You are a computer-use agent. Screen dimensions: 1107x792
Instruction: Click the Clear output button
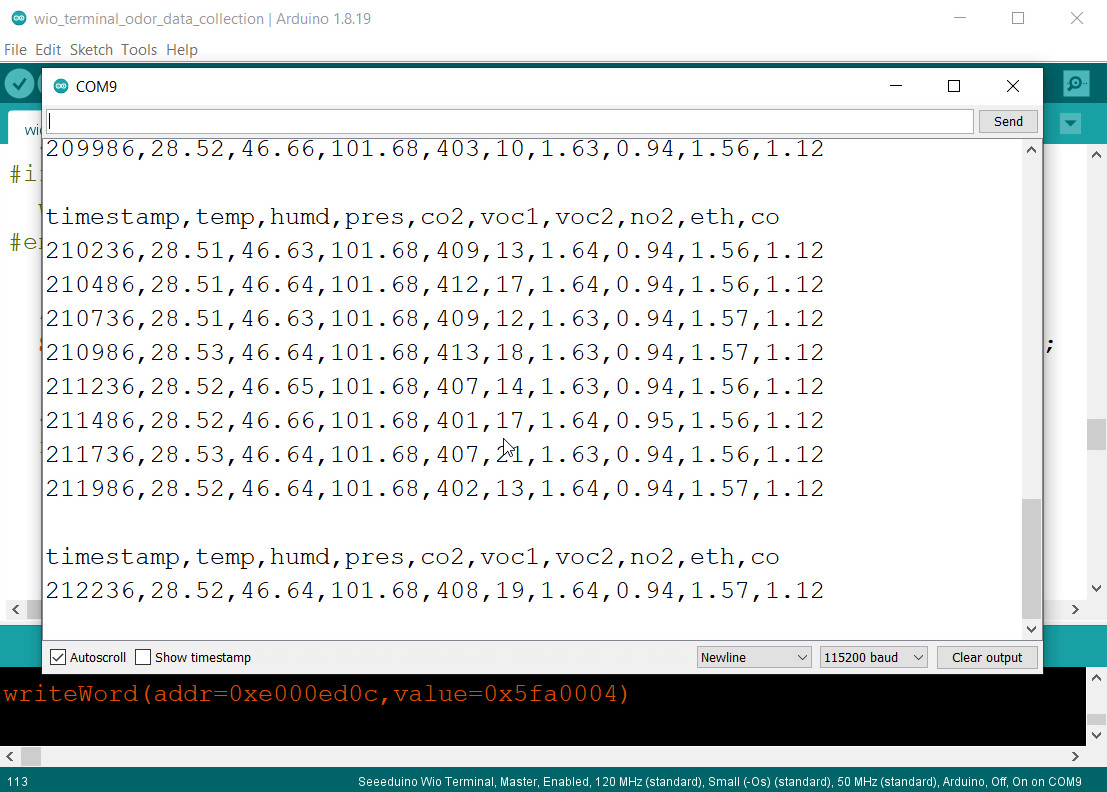click(986, 657)
